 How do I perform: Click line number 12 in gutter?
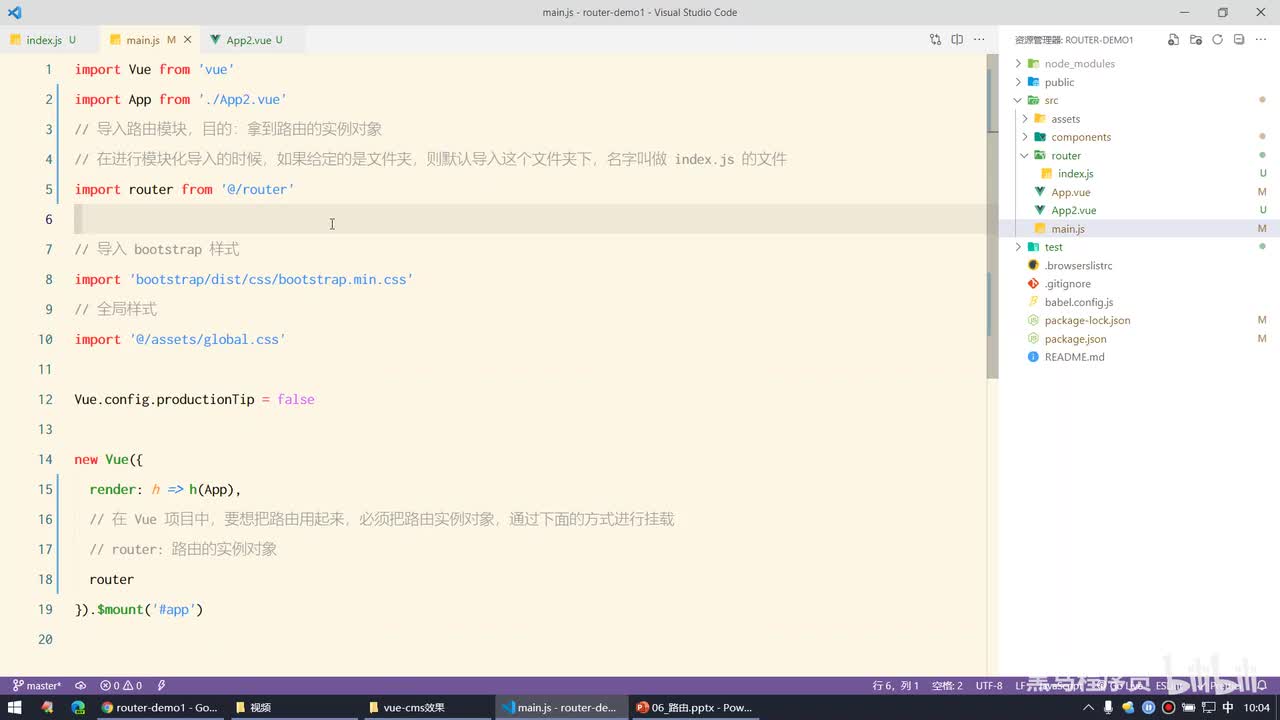pos(45,399)
